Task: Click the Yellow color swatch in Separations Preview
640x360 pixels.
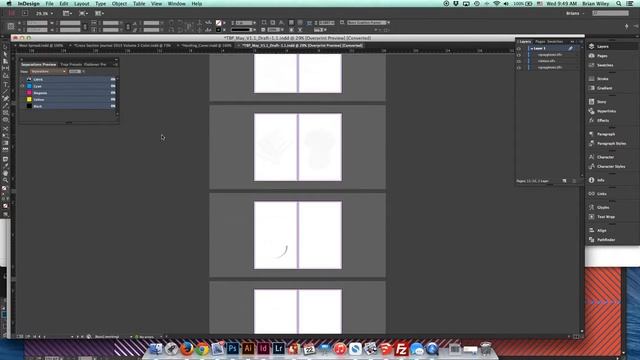Action: [29, 100]
